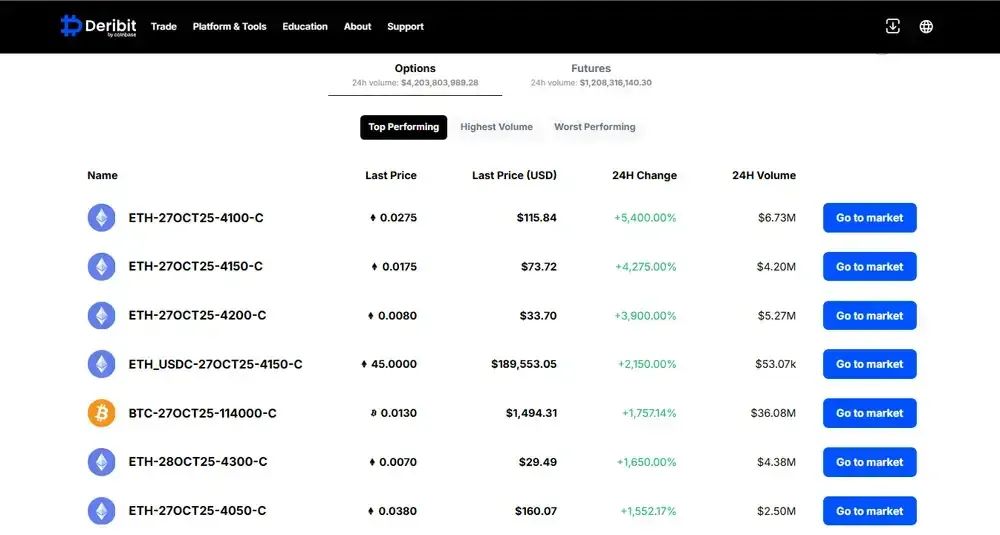Viewport: 1000px width, 535px height.
Task: Switch to Worst Performing filter
Action: tap(594, 127)
